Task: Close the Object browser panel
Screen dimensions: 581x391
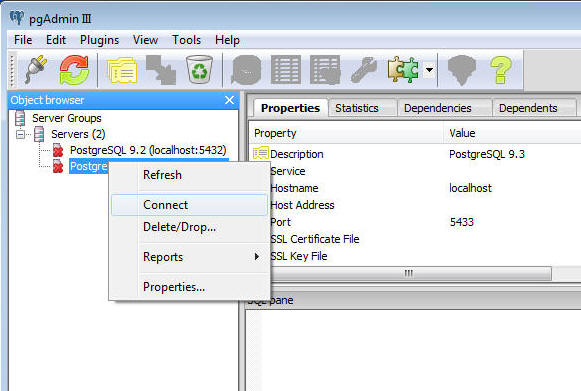Action: 230,100
